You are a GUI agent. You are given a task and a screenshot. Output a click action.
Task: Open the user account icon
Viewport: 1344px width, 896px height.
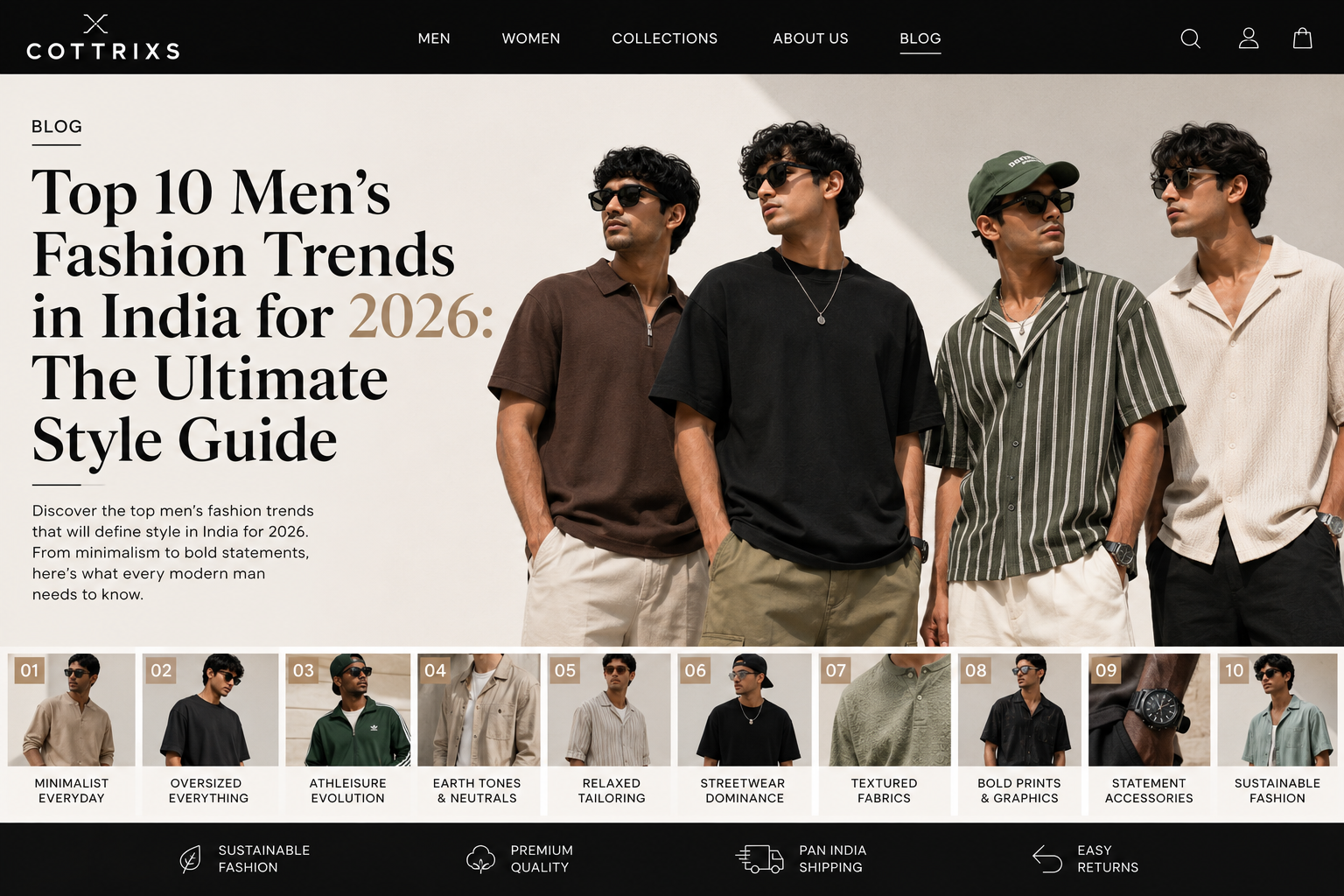coord(1249,38)
